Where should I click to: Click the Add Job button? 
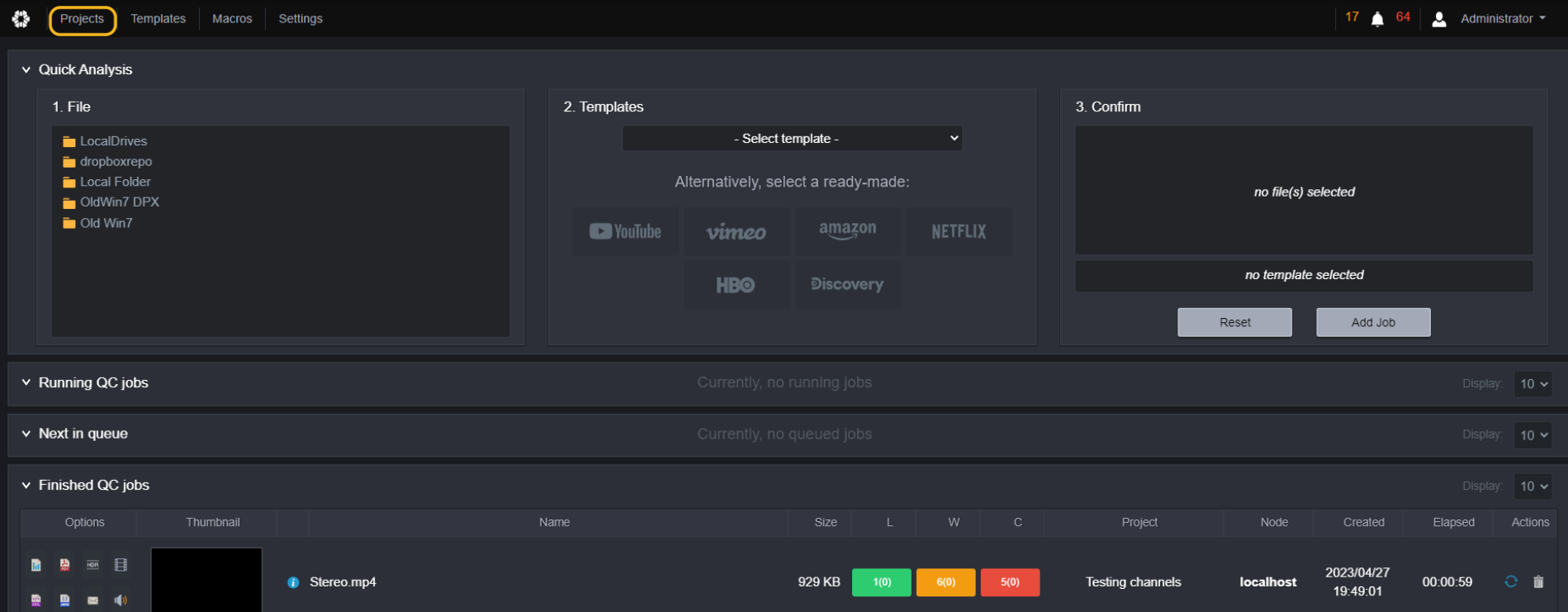(x=1373, y=322)
